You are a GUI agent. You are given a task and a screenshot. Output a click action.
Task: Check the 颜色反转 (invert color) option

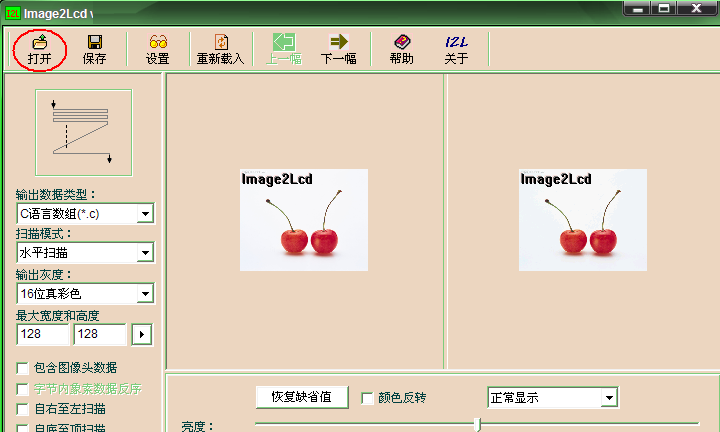click(x=367, y=398)
